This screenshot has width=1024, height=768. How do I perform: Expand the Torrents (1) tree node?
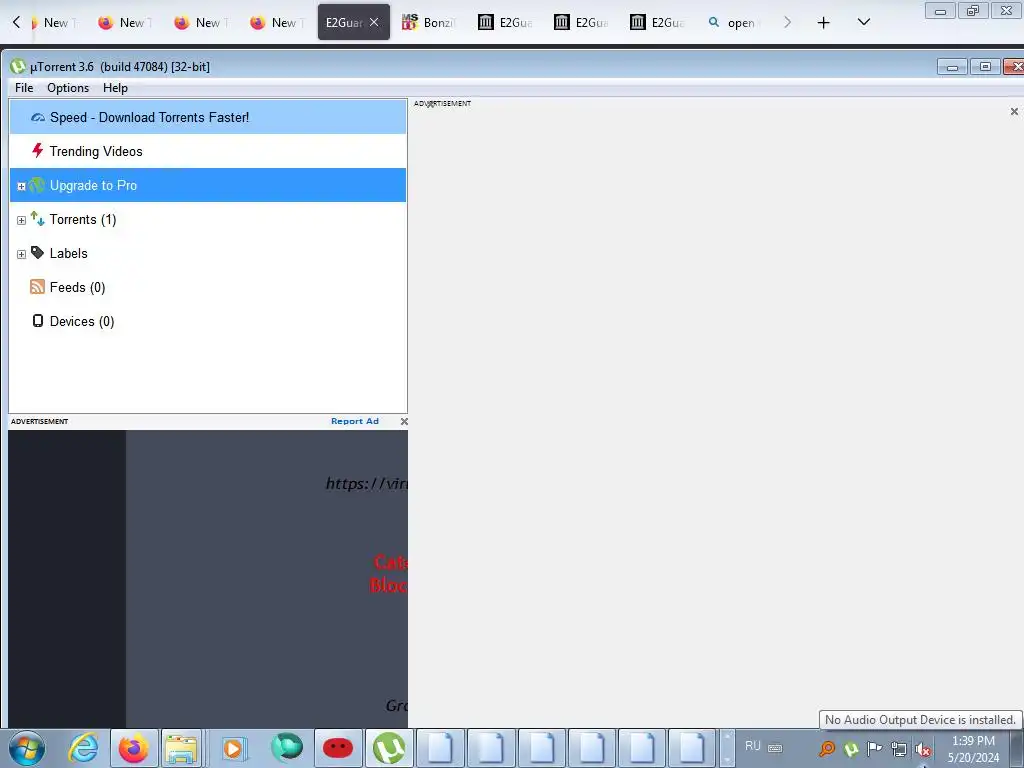(21, 221)
